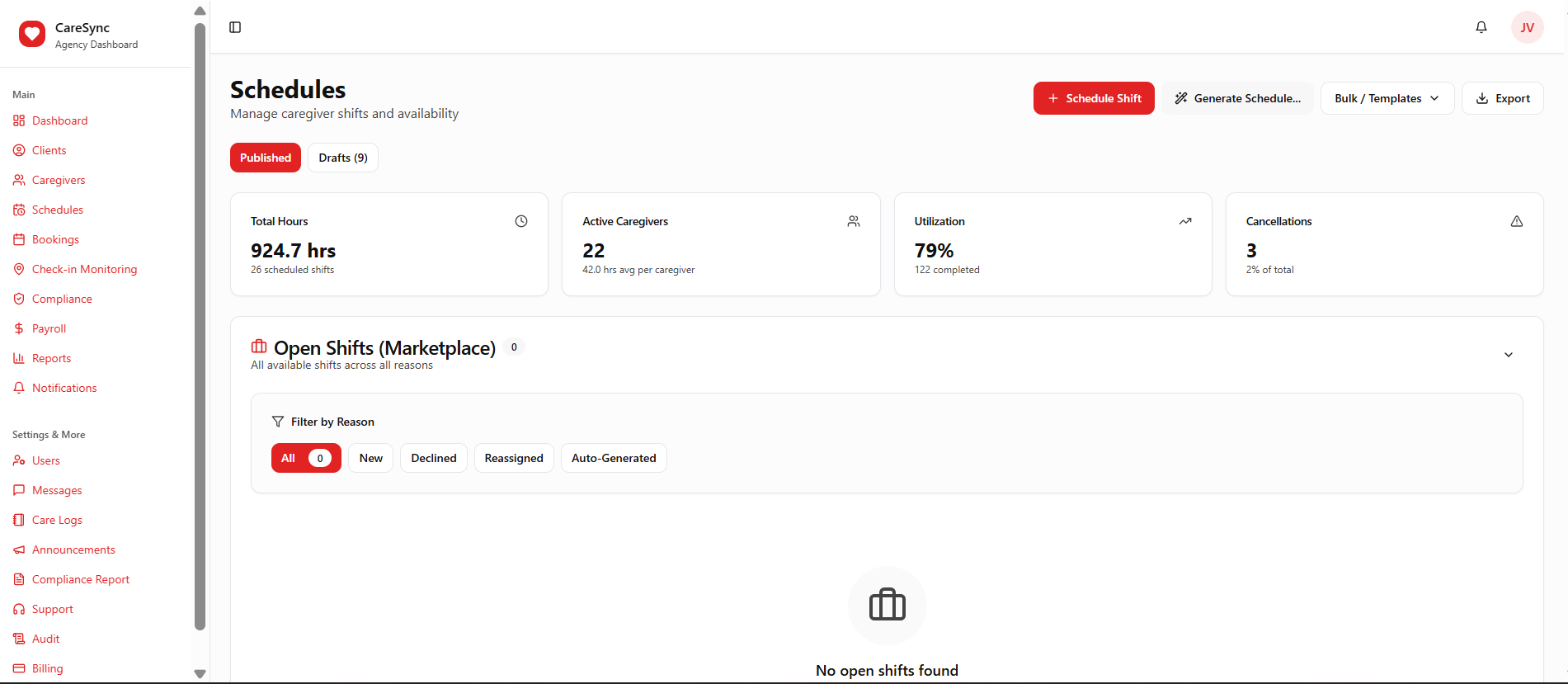
Task: Filter open shifts by Reassigned
Action: coord(514,458)
